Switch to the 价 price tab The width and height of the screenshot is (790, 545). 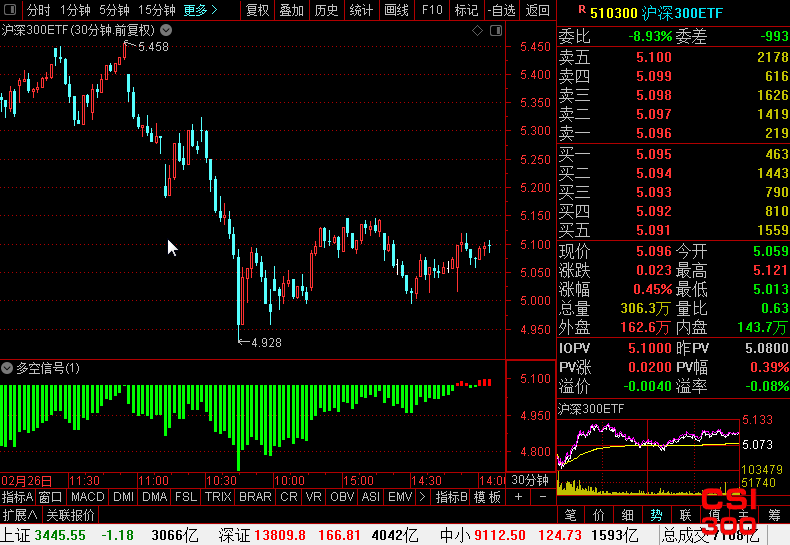click(x=599, y=515)
